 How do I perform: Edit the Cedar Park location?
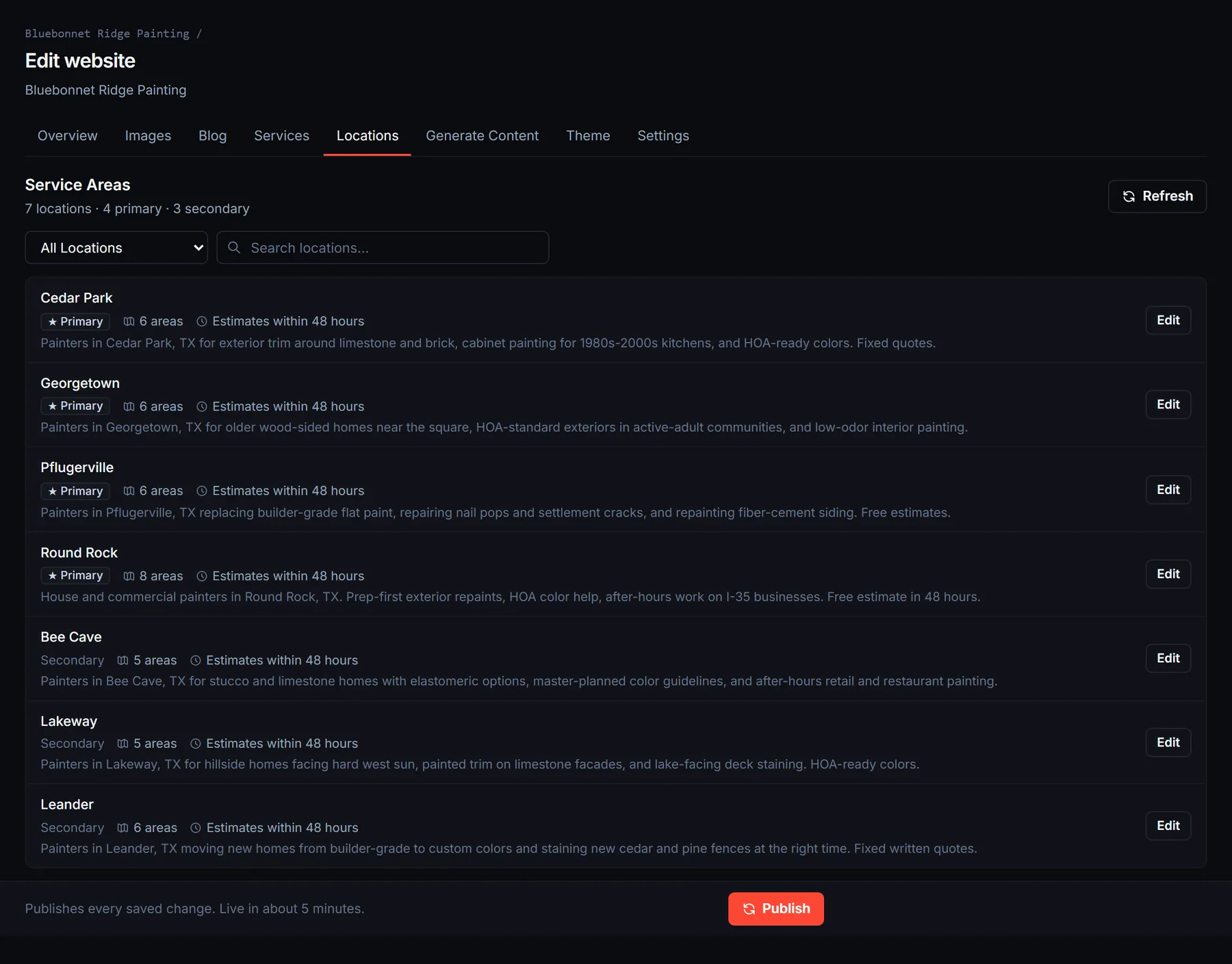(1168, 320)
